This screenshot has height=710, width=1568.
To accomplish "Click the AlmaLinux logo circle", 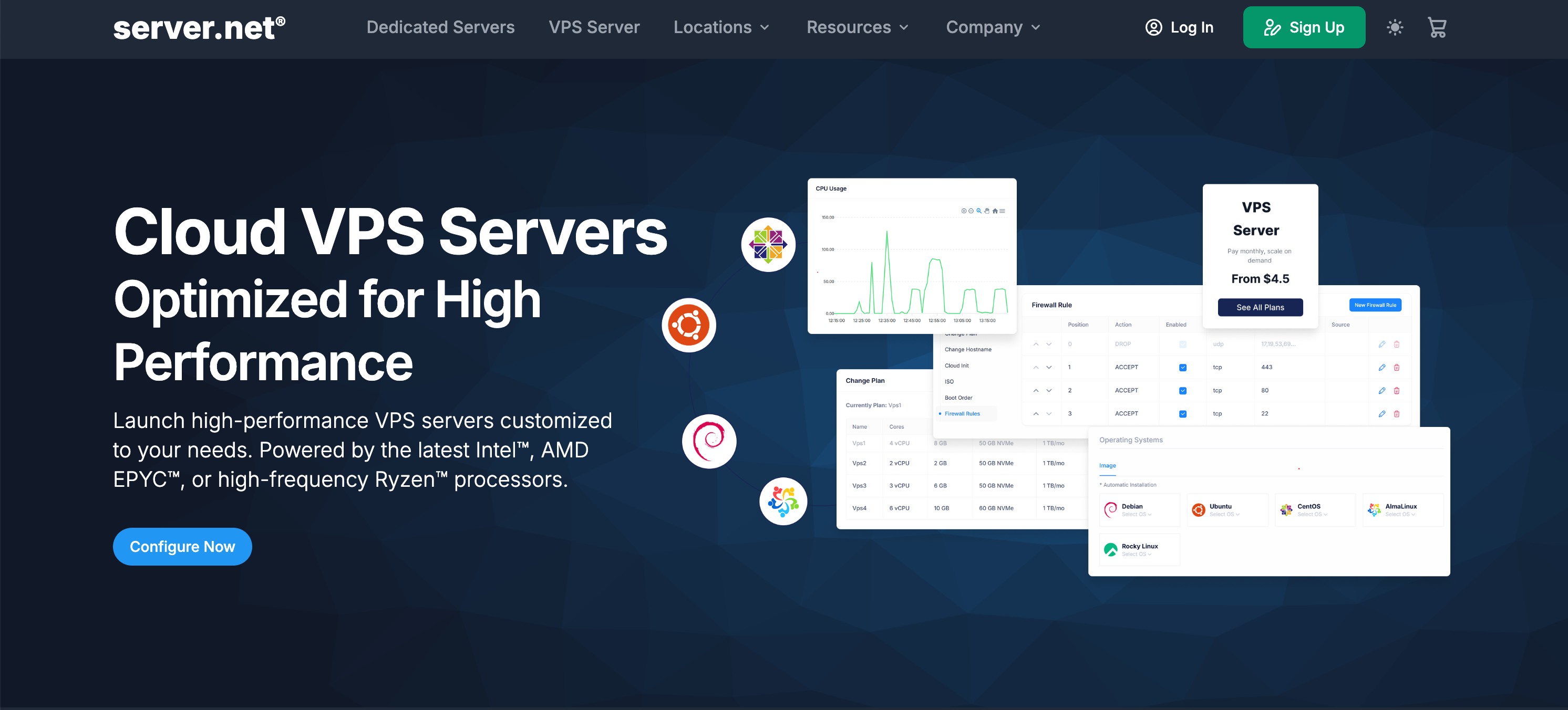I will click(783, 502).
